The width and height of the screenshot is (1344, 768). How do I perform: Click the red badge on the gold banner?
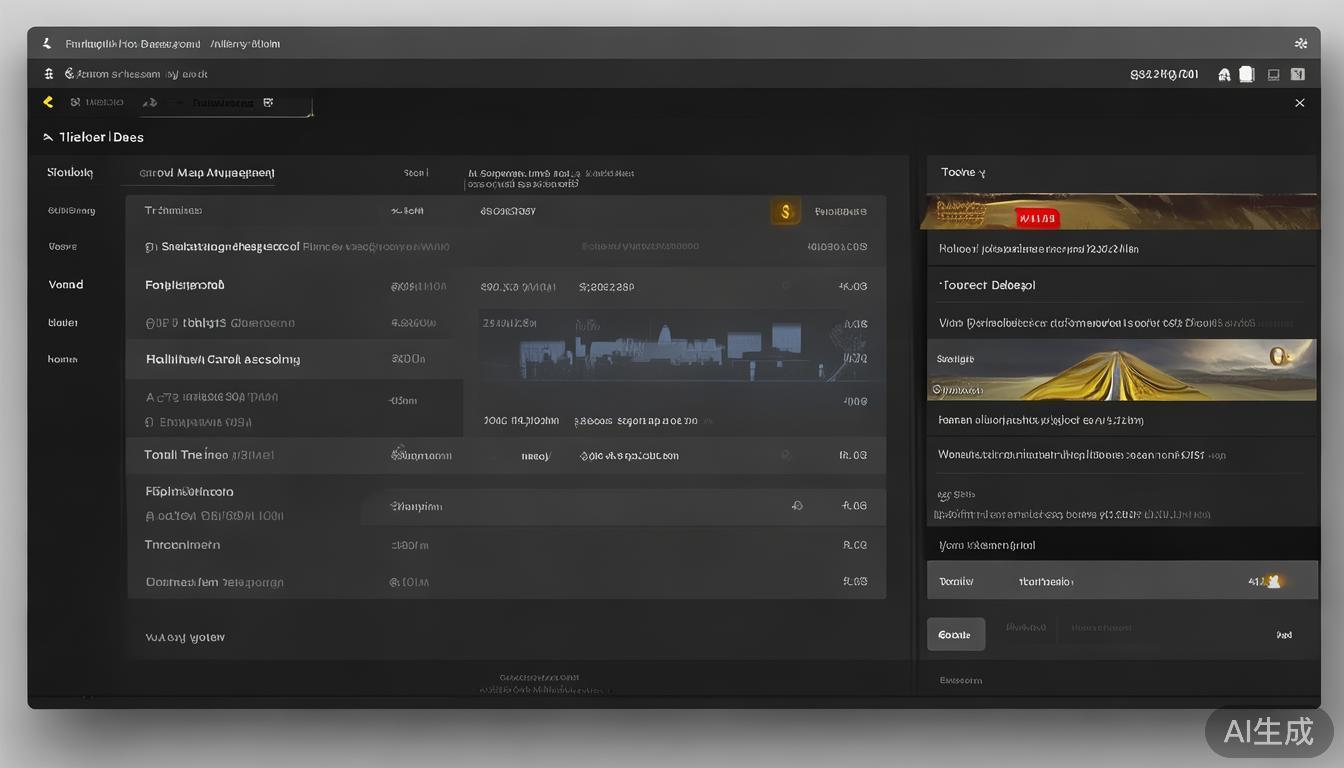pos(1037,218)
